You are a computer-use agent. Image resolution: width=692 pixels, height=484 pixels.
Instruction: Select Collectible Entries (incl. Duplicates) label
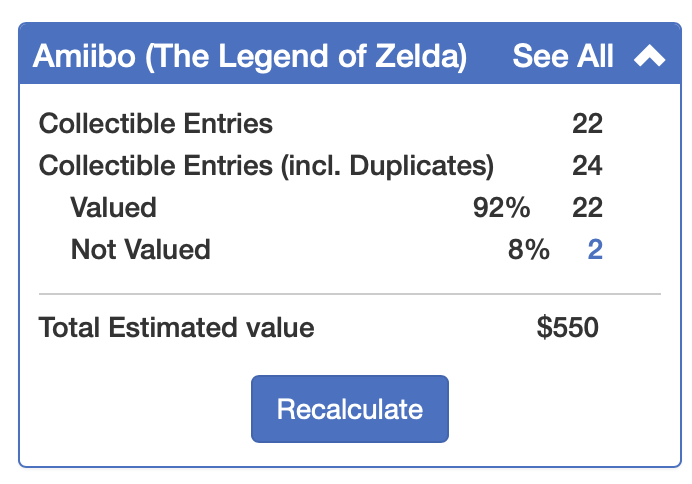[x=266, y=166]
